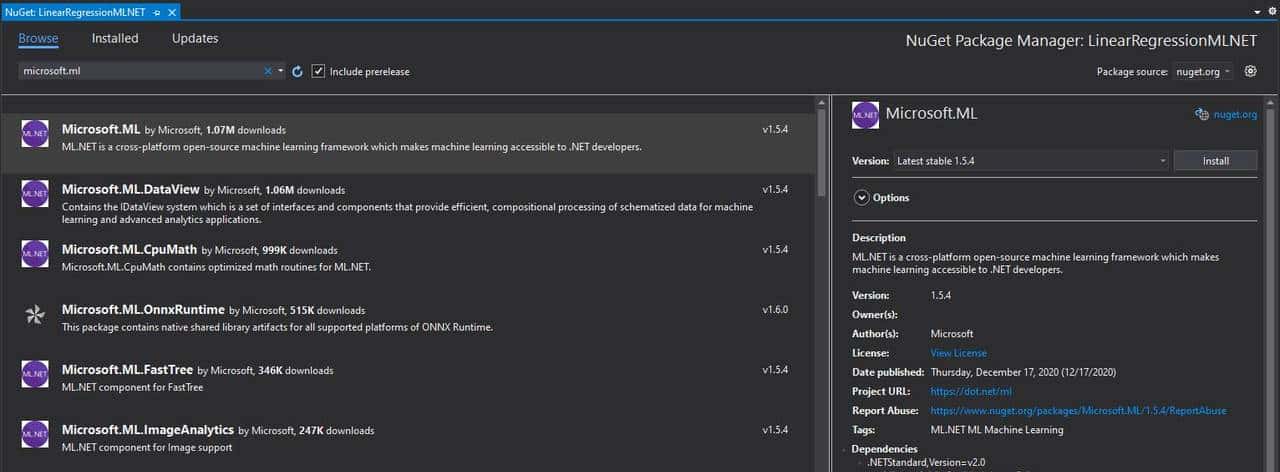Click the refresh icon beside the search box
The width and height of the screenshot is (1280, 472).
297,72
